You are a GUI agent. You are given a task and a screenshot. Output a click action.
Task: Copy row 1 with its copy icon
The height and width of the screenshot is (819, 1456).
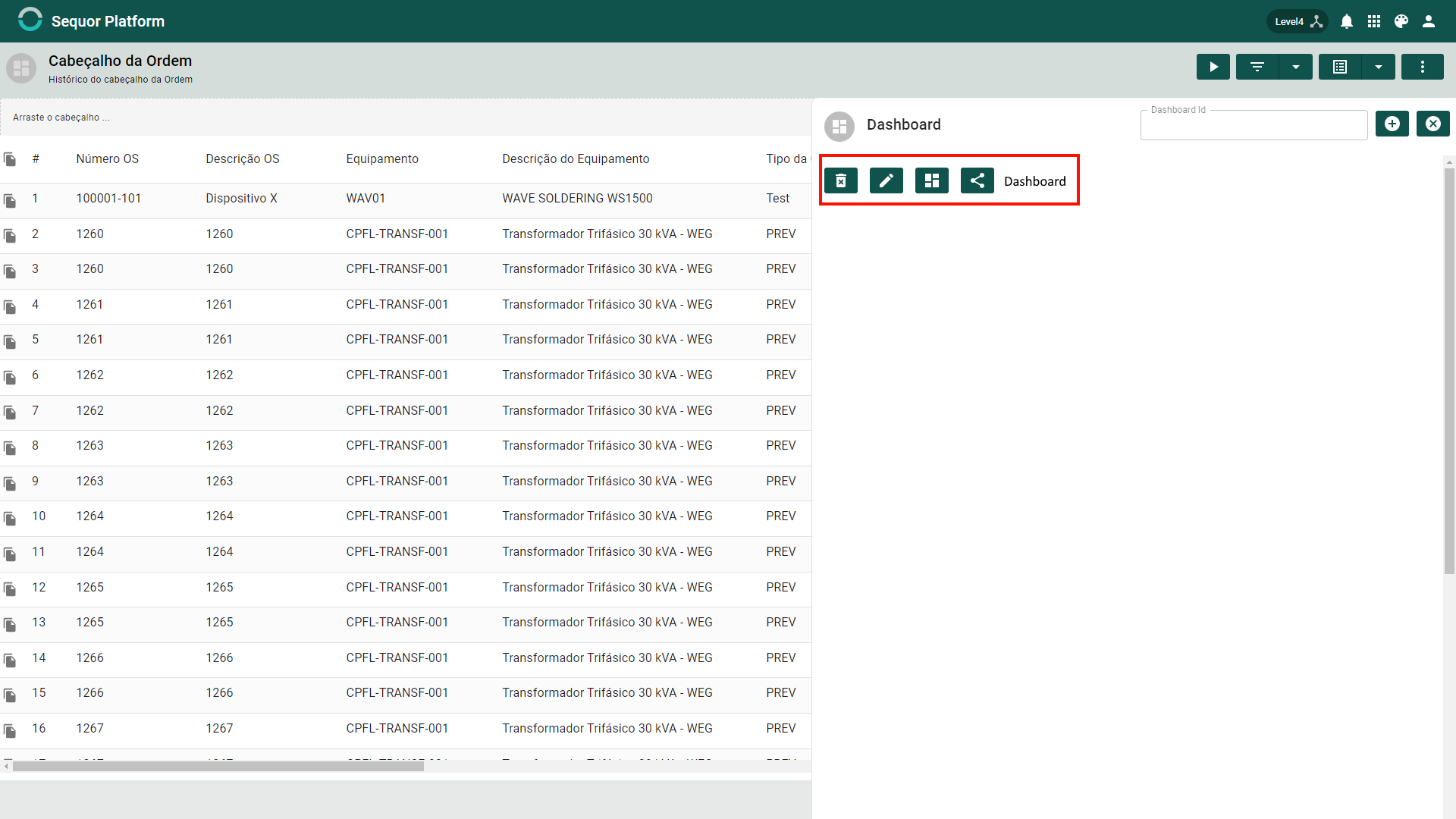[x=10, y=201]
